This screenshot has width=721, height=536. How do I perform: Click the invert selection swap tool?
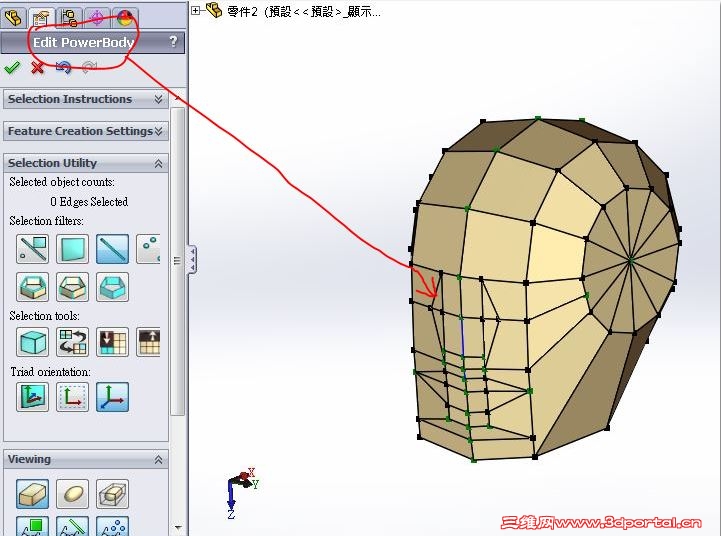[x=72, y=342]
